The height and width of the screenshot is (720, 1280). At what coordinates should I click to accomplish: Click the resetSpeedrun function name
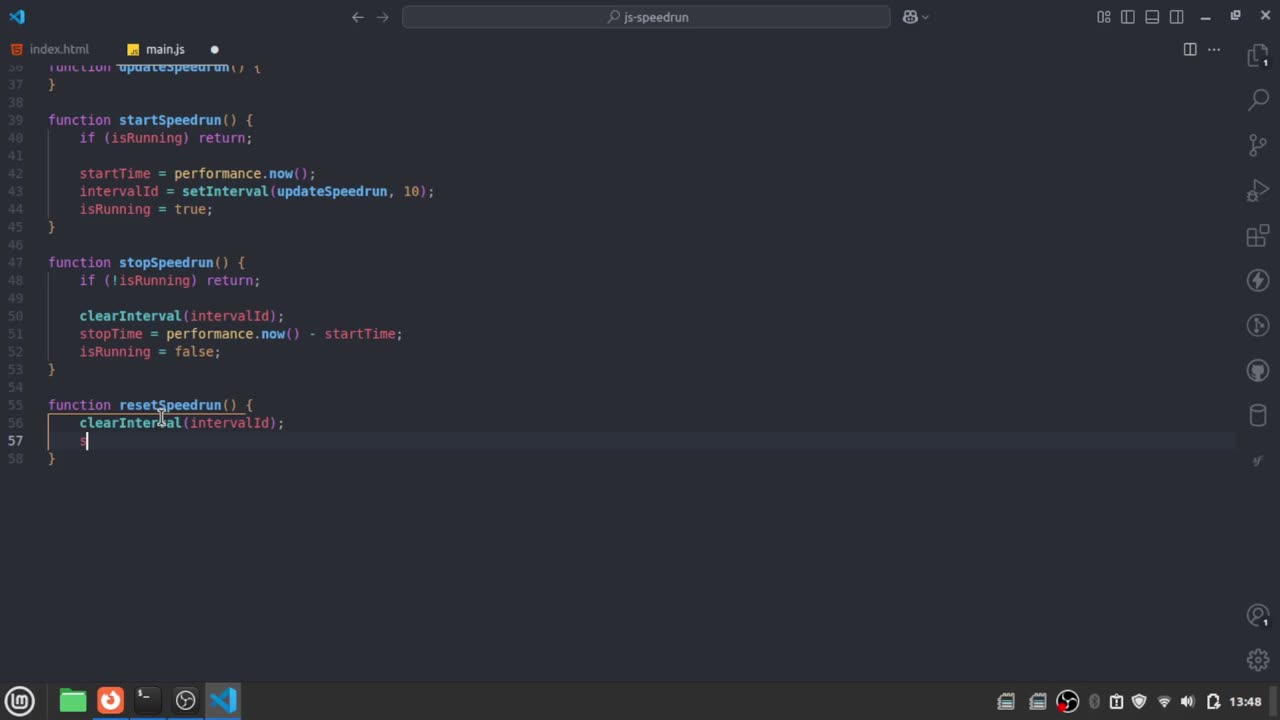pyautogui.click(x=170, y=405)
